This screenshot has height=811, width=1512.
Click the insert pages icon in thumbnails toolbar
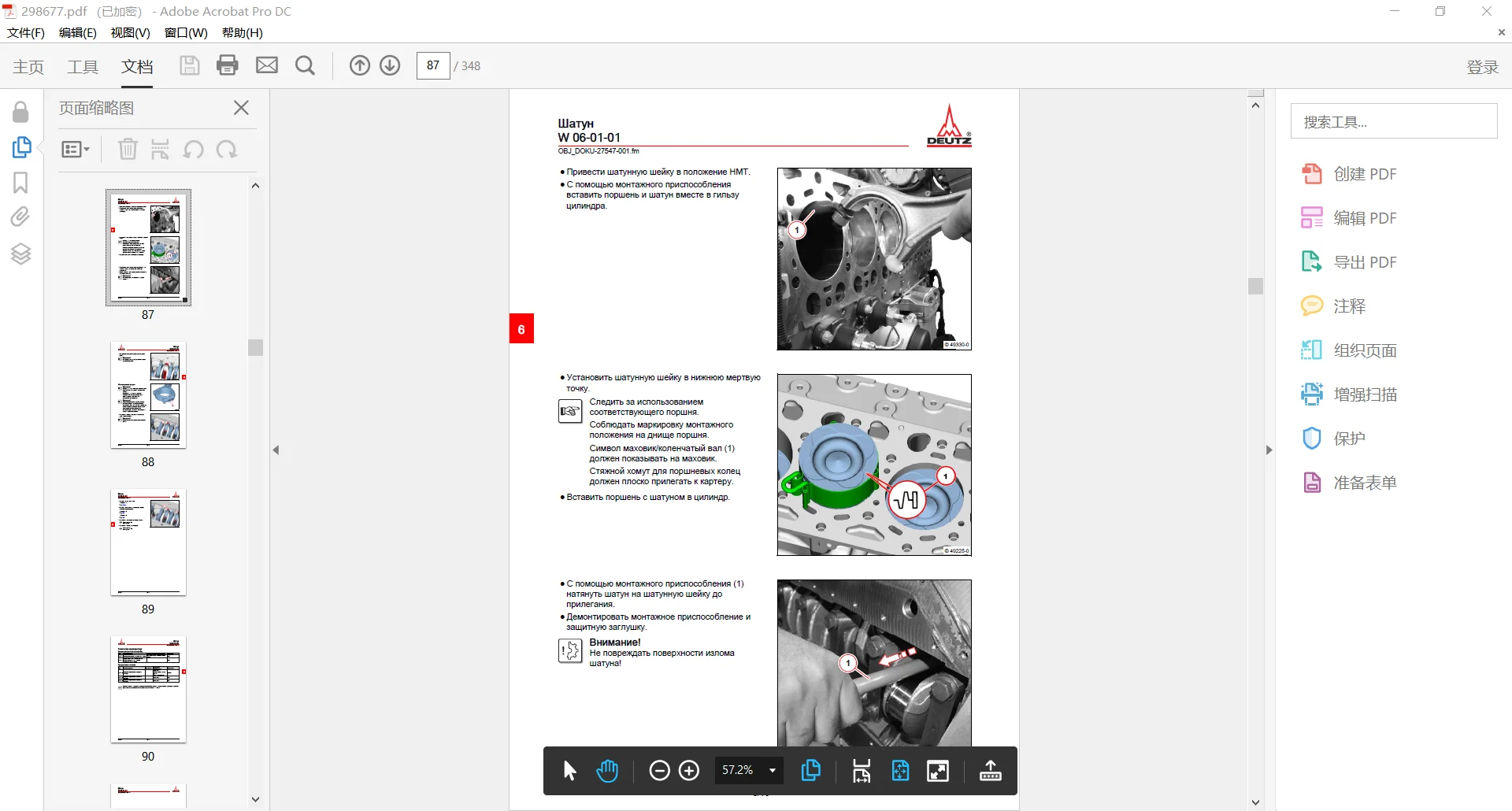pos(160,149)
